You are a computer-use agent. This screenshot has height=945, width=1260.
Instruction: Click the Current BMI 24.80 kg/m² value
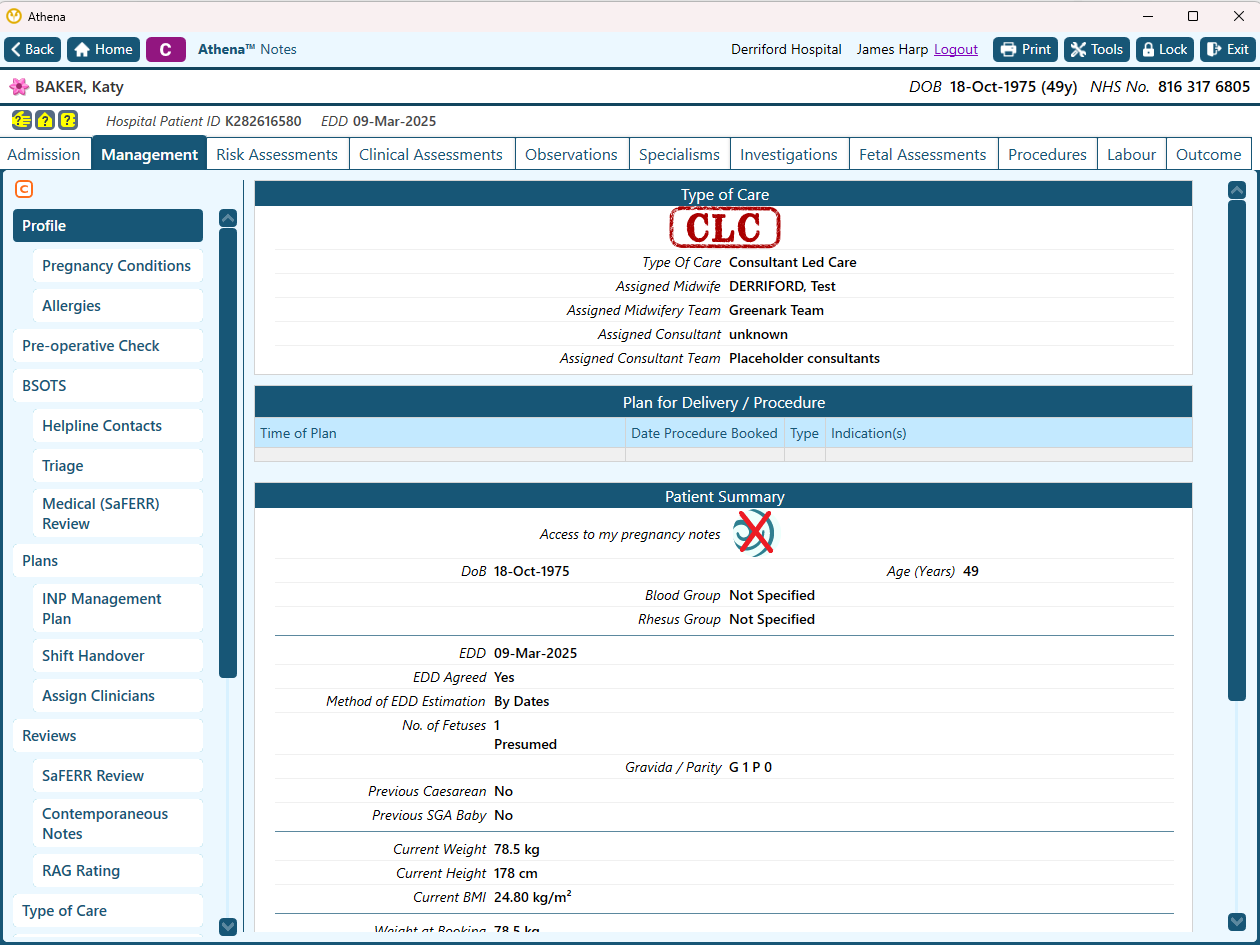[x=533, y=897]
